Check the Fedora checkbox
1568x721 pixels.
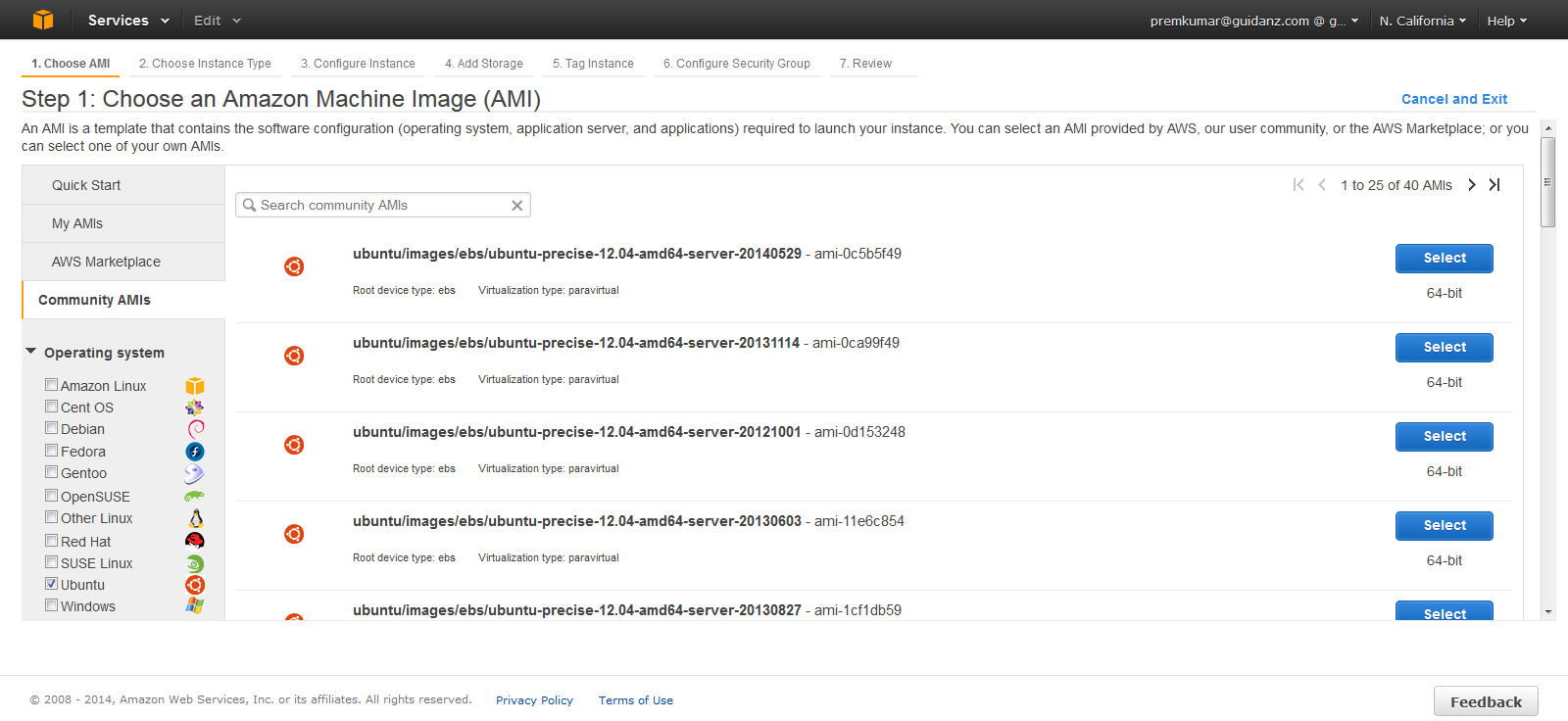(51, 450)
